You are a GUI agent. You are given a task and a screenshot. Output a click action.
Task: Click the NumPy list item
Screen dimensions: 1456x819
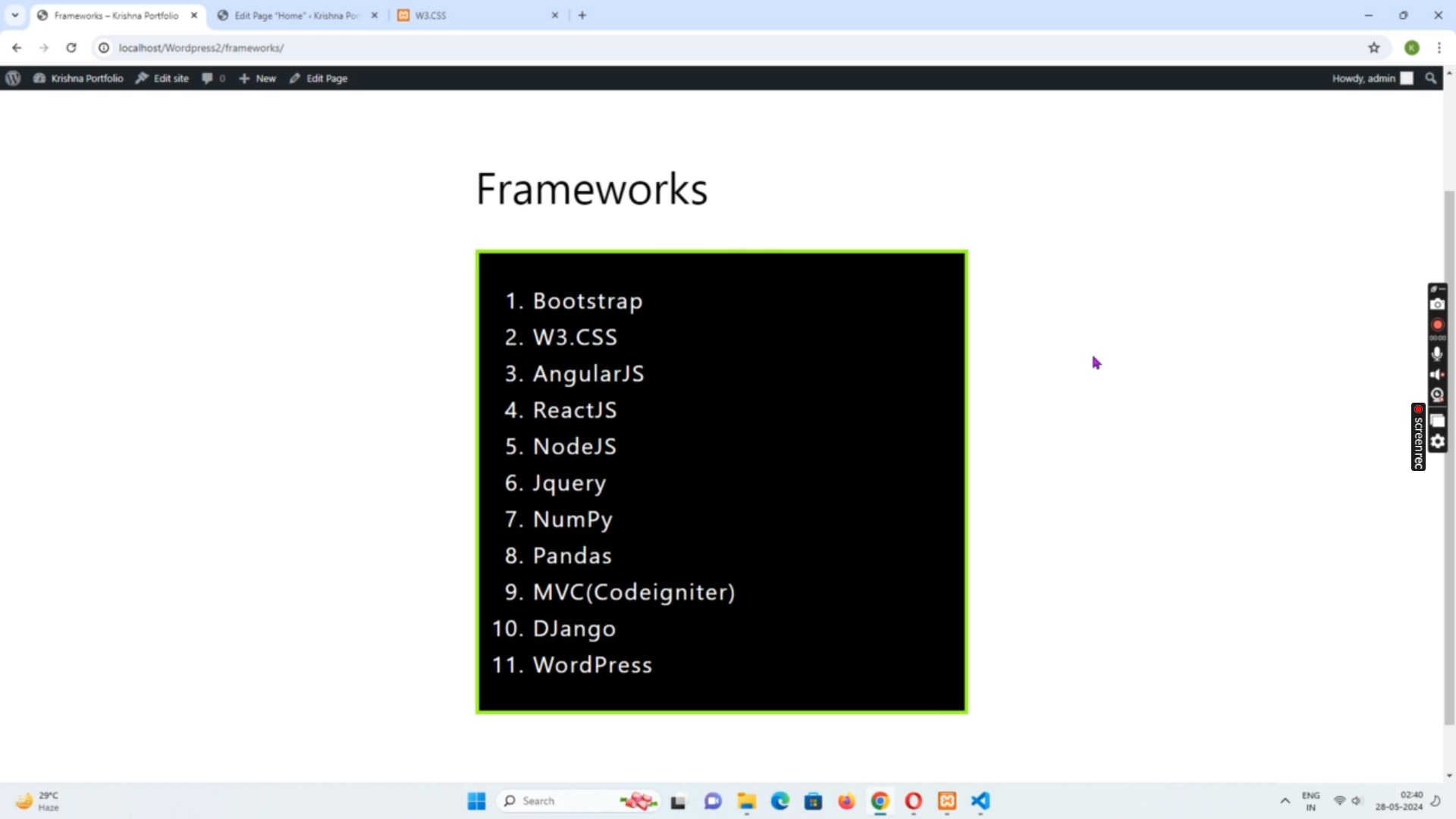coord(573,519)
